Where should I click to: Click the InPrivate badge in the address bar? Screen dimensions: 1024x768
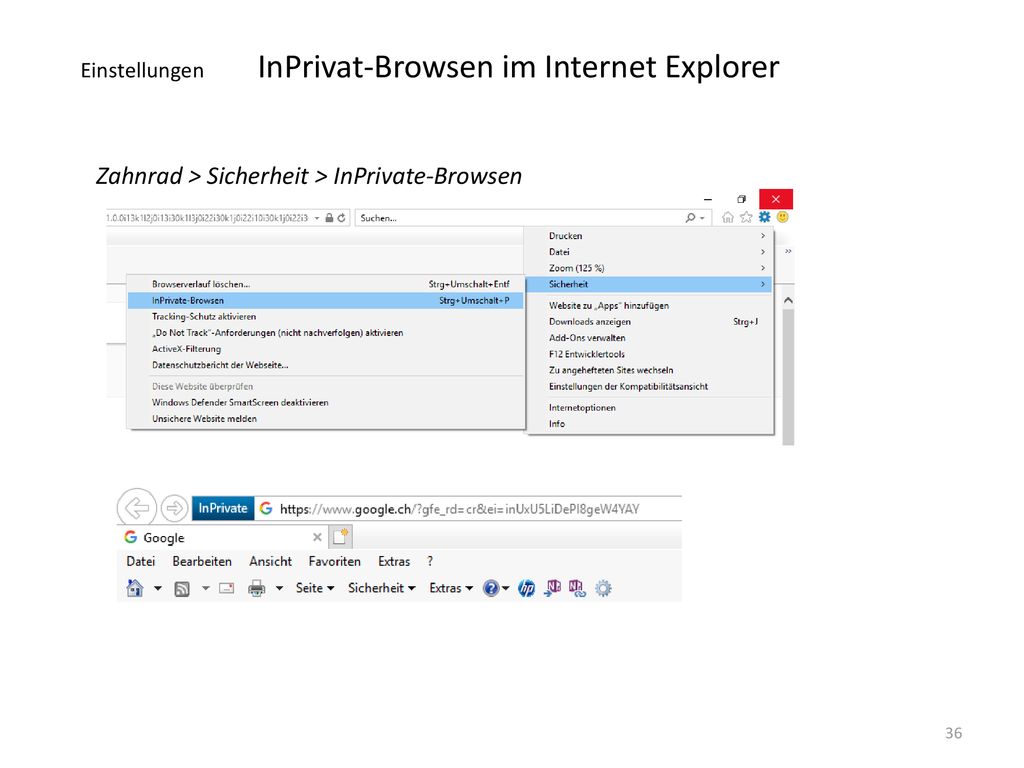(223, 508)
